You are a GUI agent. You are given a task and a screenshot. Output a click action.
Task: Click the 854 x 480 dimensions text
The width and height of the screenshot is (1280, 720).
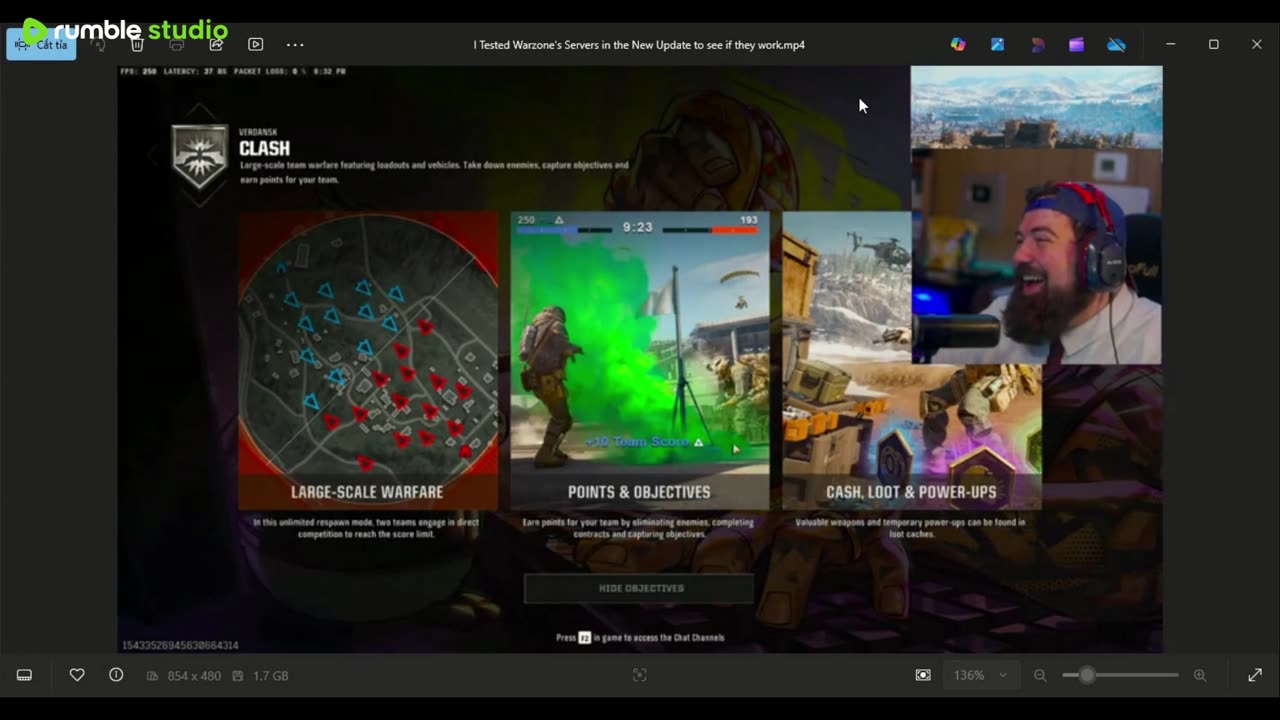tap(194, 676)
